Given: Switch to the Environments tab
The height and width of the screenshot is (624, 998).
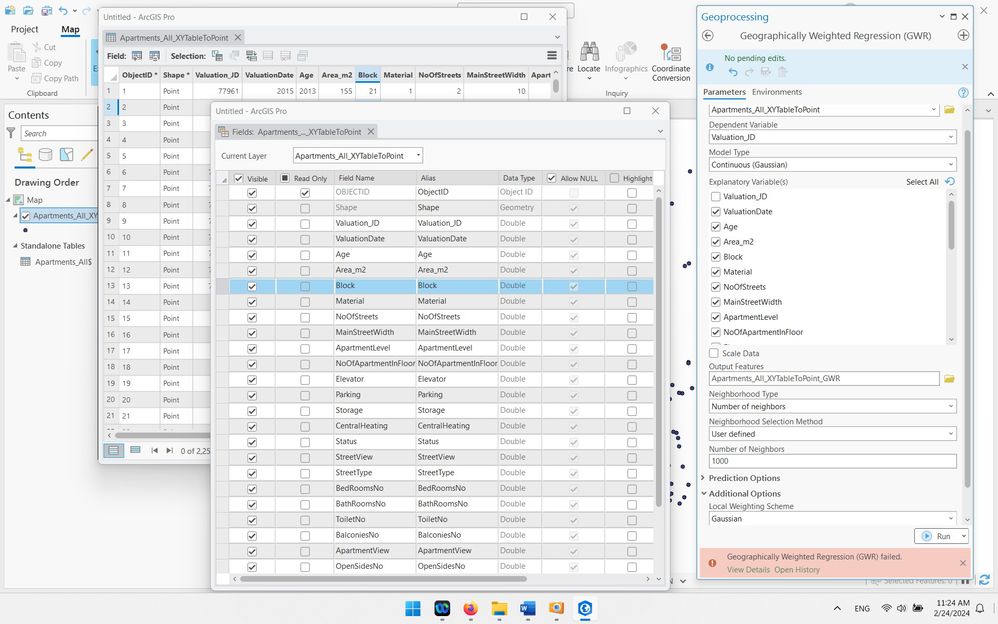Looking at the screenshot, I should [x=776, y=92].
